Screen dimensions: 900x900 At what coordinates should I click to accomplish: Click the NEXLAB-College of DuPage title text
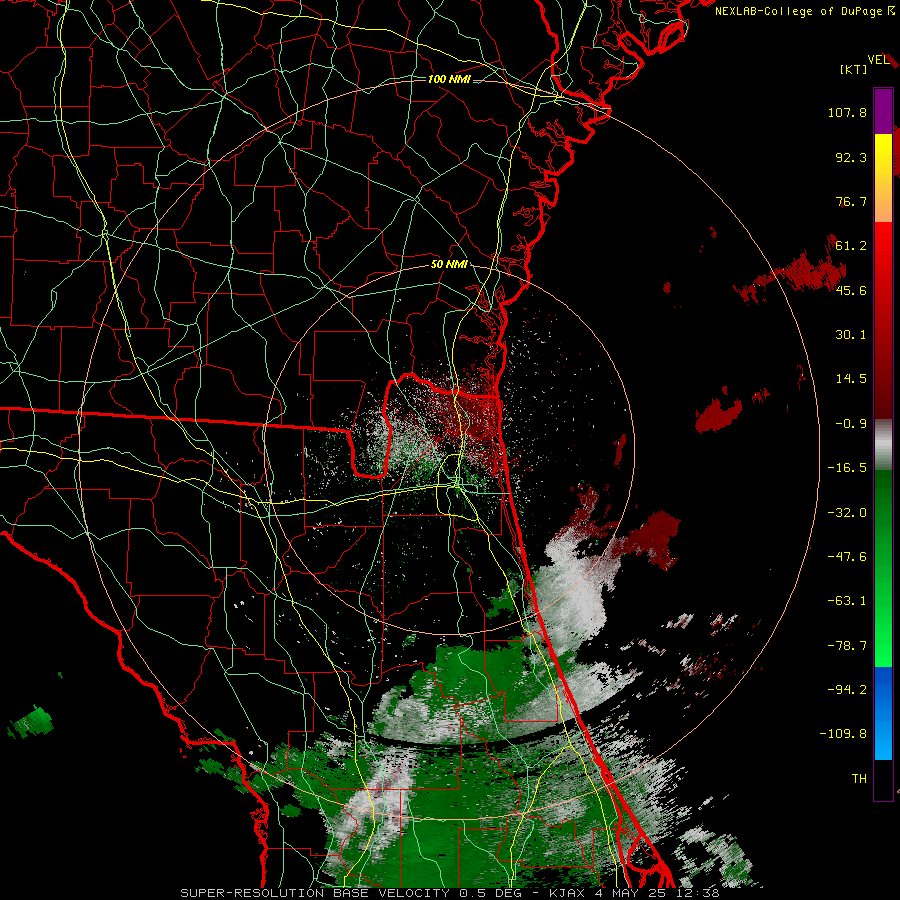click(x=798, y=11)
